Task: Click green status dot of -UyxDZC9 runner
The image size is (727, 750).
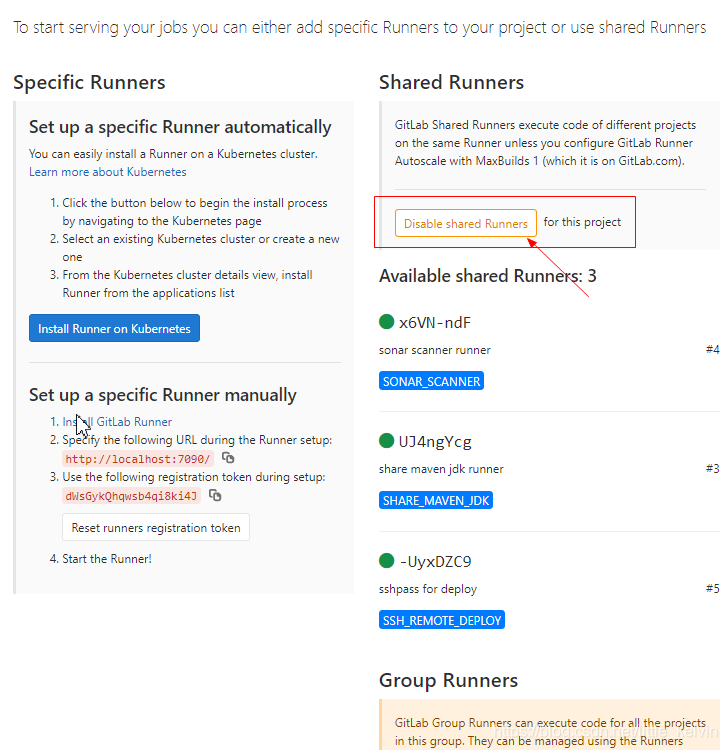Action: coord(386,560)
